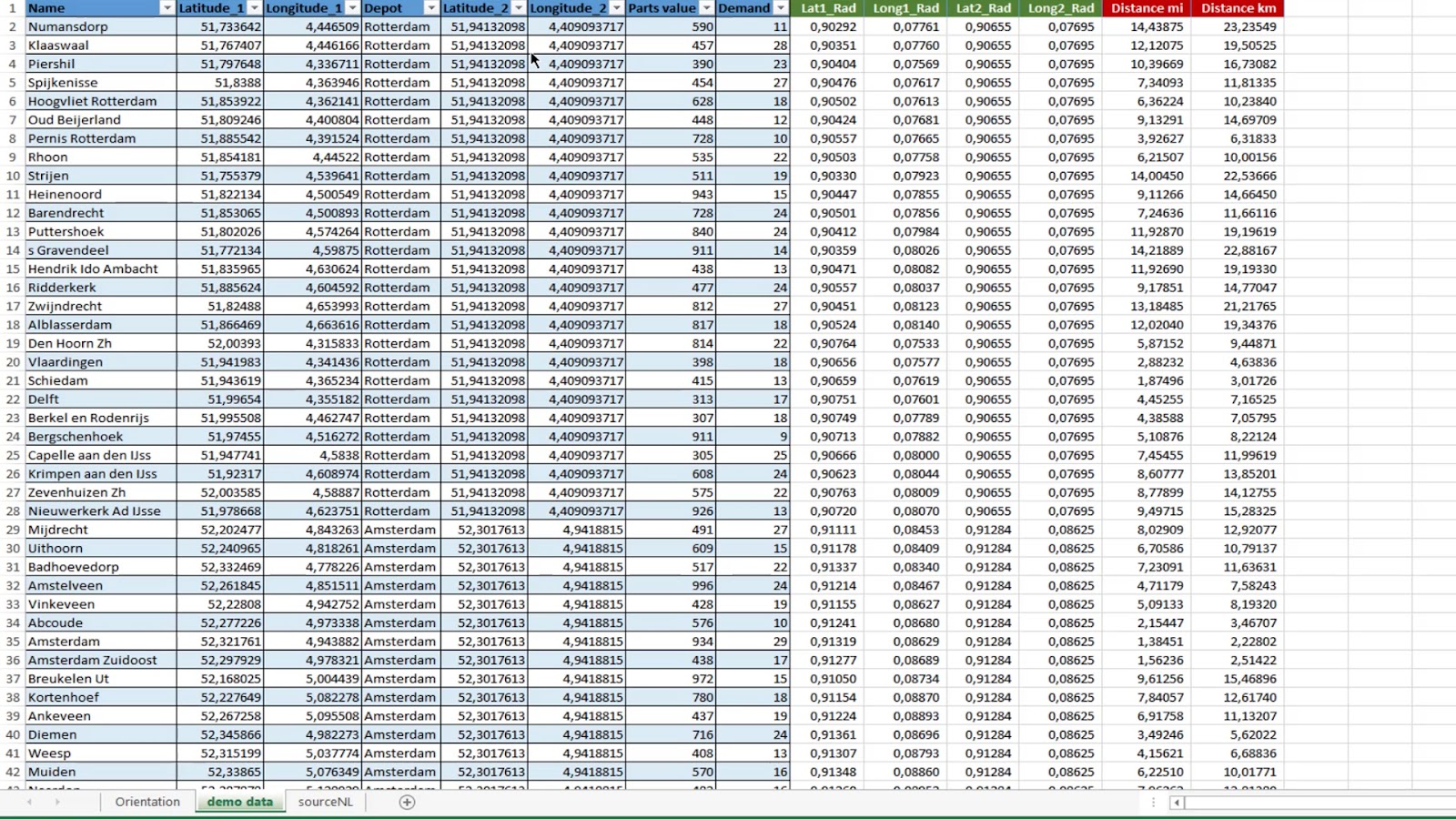
Task: Open the Demand column filter dropdown
Action: tap(781, 8)
